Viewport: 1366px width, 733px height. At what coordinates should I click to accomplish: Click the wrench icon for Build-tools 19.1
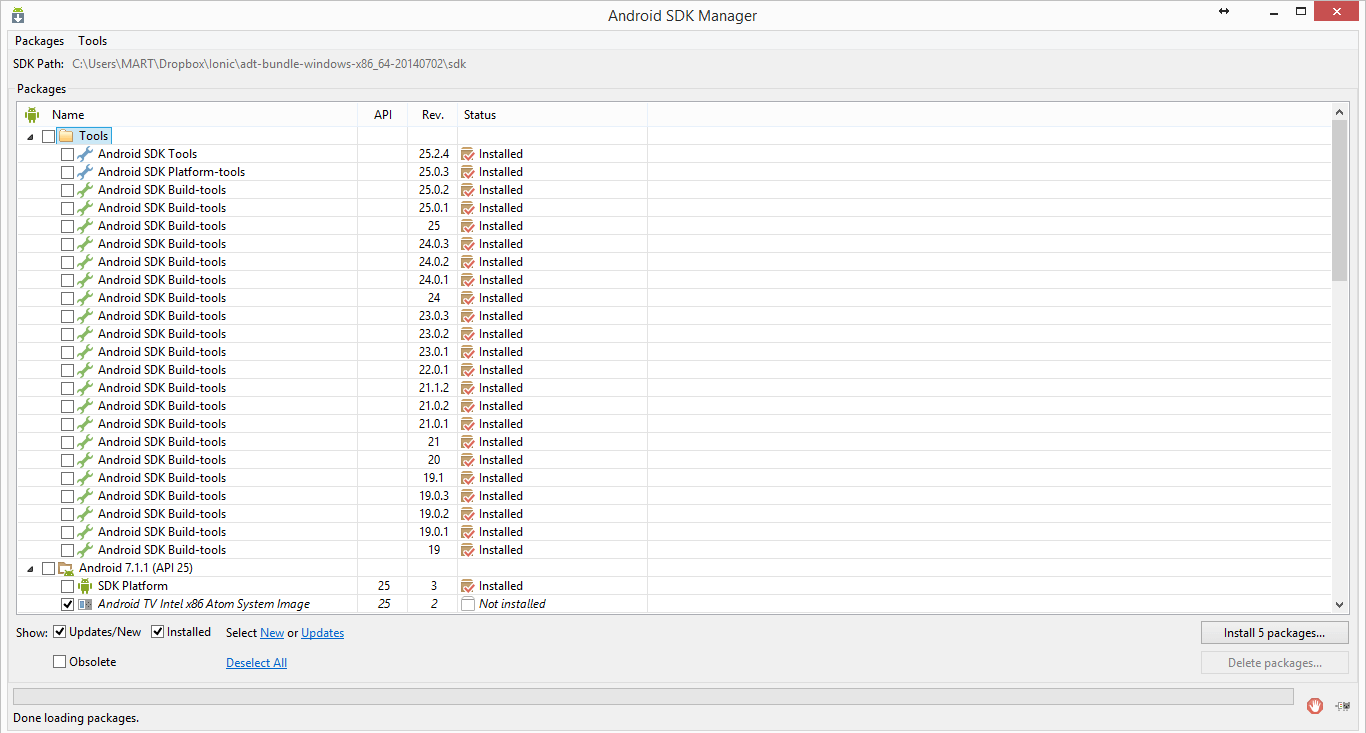[x=85, y=478]
